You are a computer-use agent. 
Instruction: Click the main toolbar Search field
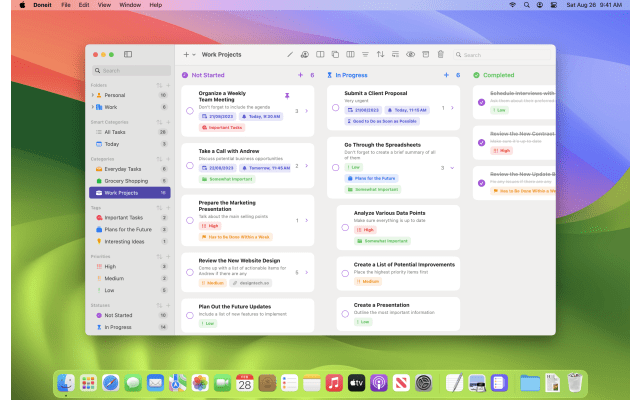[x=502, y=55]
